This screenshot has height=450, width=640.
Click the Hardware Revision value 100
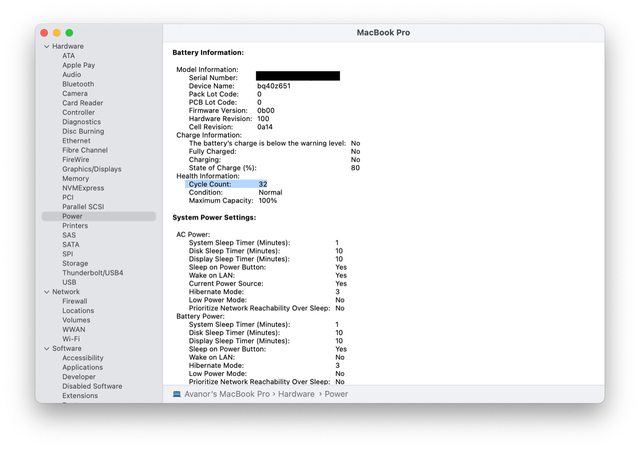click(x=263, y=118)
